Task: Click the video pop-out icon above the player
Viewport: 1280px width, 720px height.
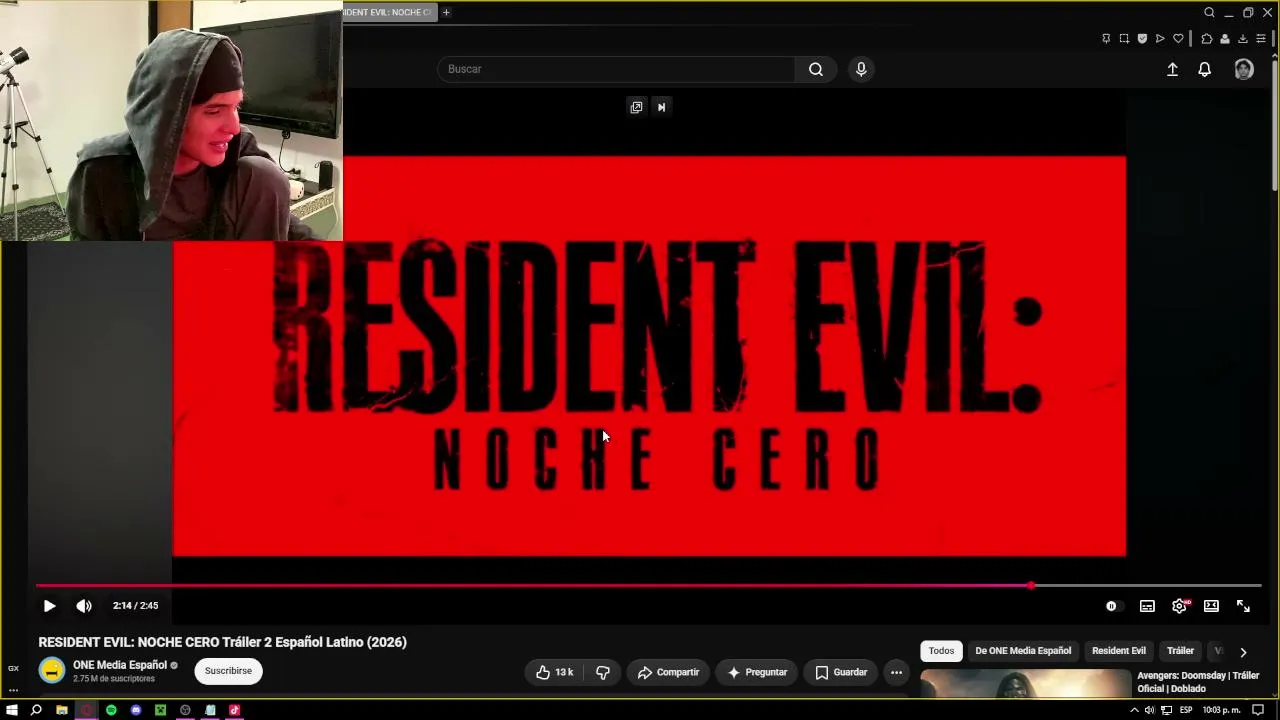Action: pos(636,107)
